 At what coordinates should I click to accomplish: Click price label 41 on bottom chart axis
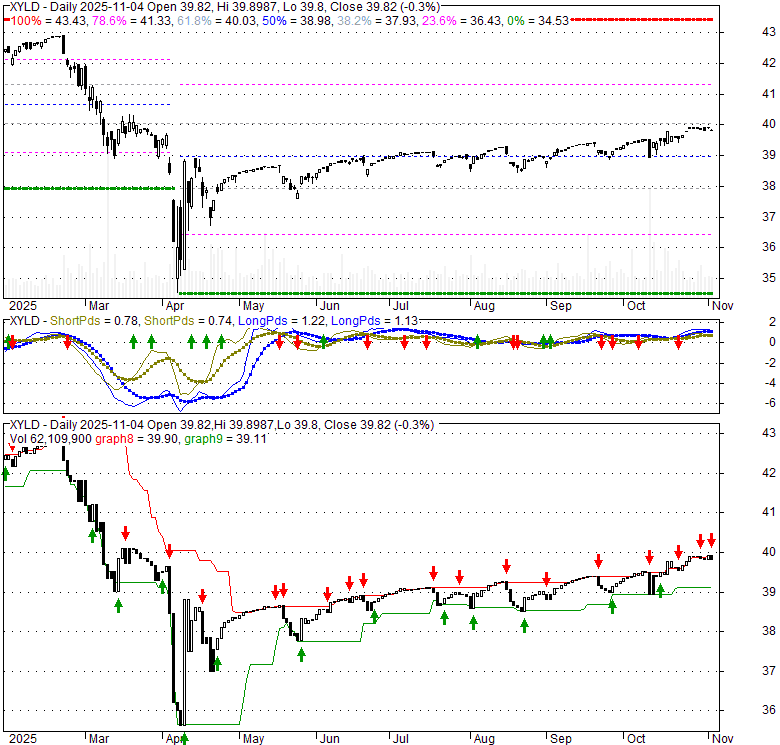pyautogui.click(x=769, y=512)
